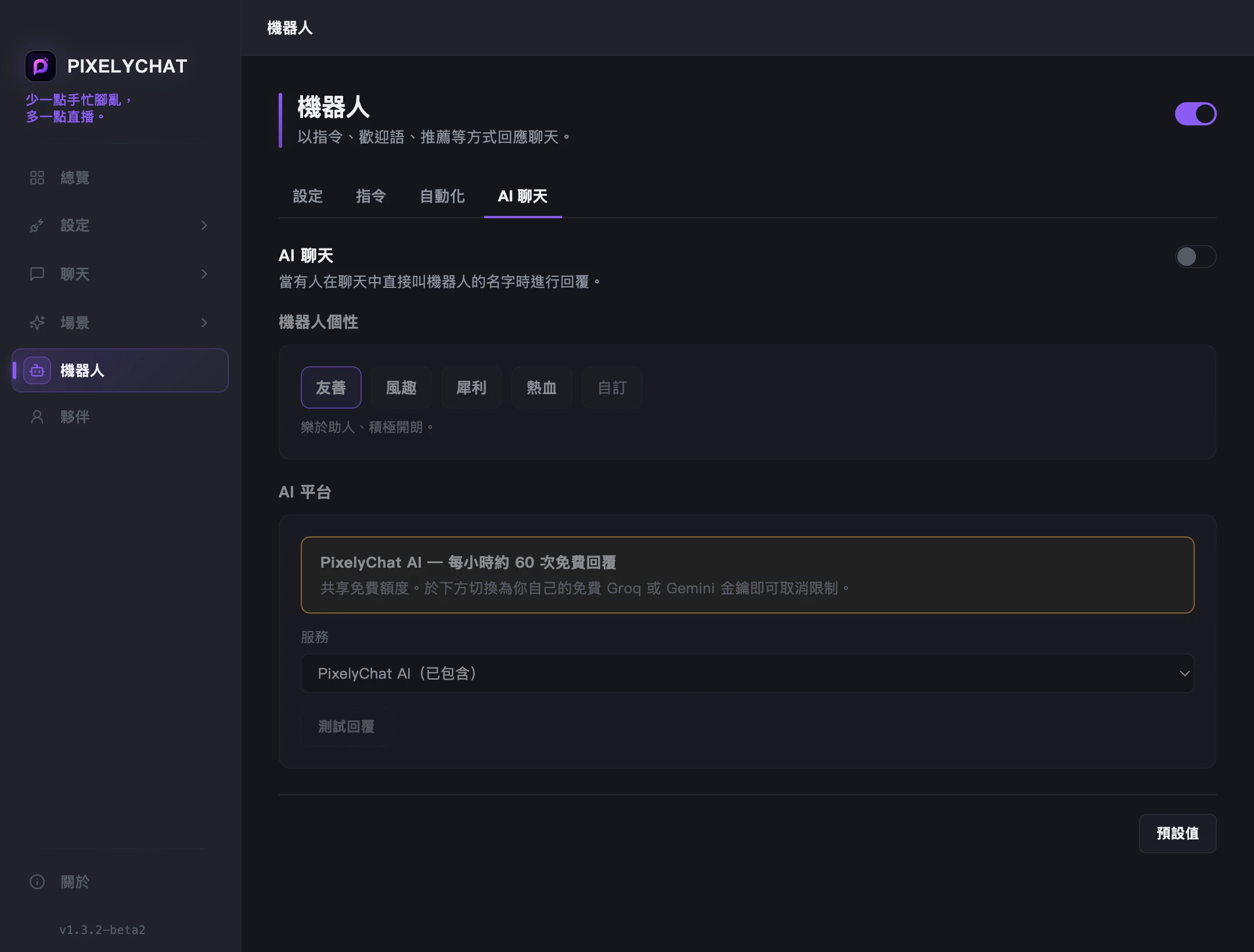Click the 機器人 robot icon in sidebar
Screen dimensions: 1254x952
(37, 370)
